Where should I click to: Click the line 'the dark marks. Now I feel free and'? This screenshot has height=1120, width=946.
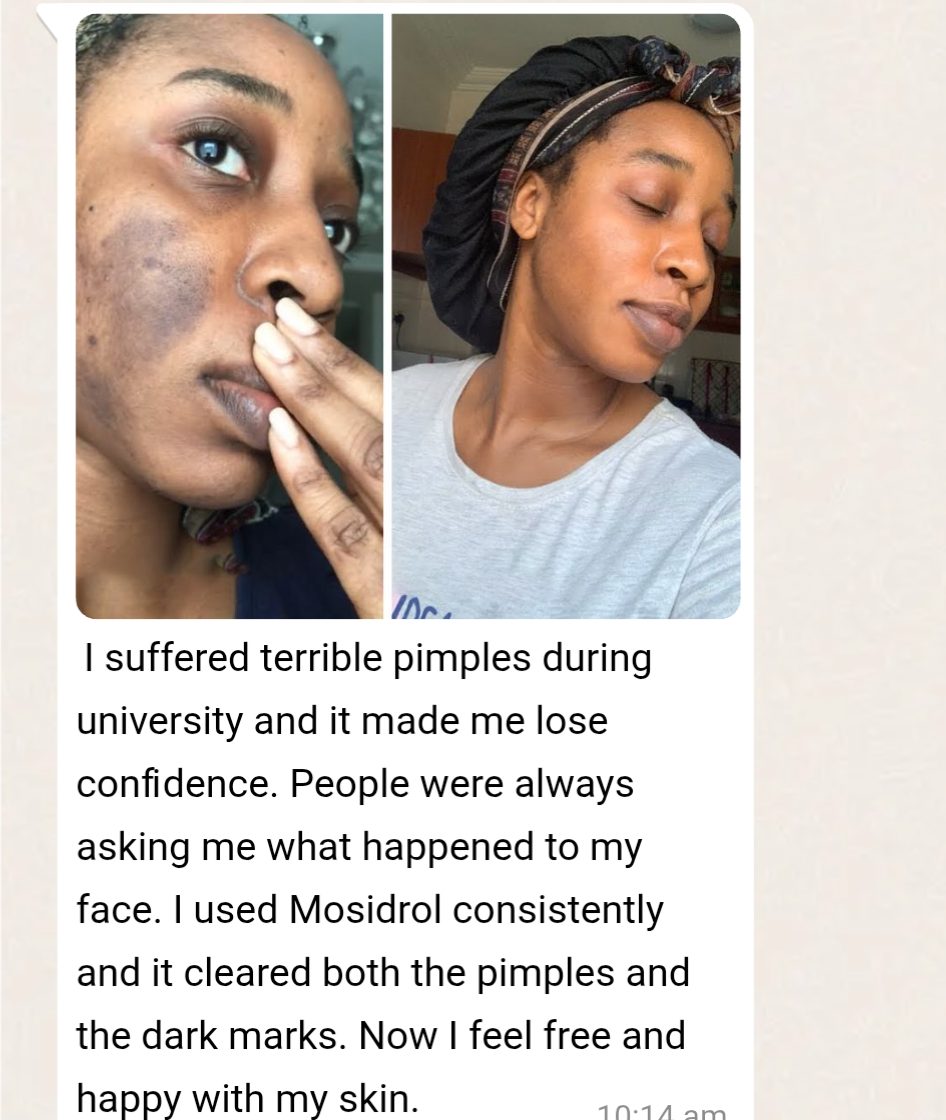tap(381, 1036)
